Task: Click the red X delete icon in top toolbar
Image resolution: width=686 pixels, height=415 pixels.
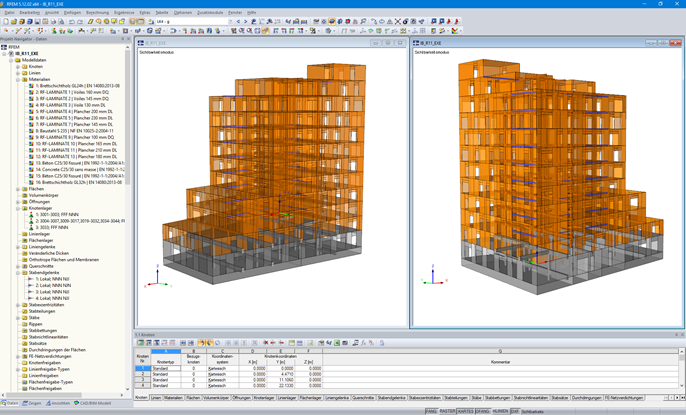Action: coord(398,21)
